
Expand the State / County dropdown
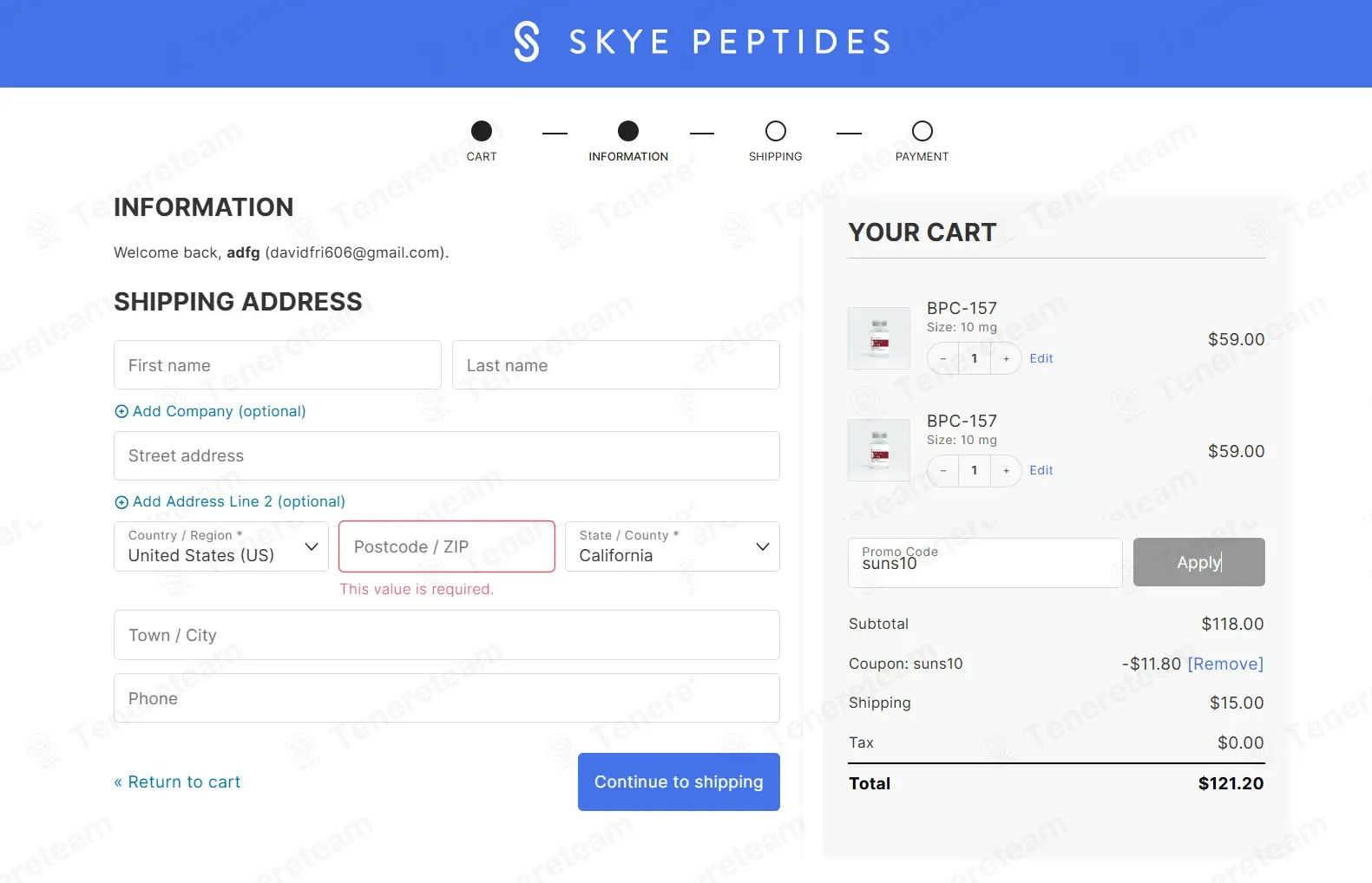tap(673, 546)
